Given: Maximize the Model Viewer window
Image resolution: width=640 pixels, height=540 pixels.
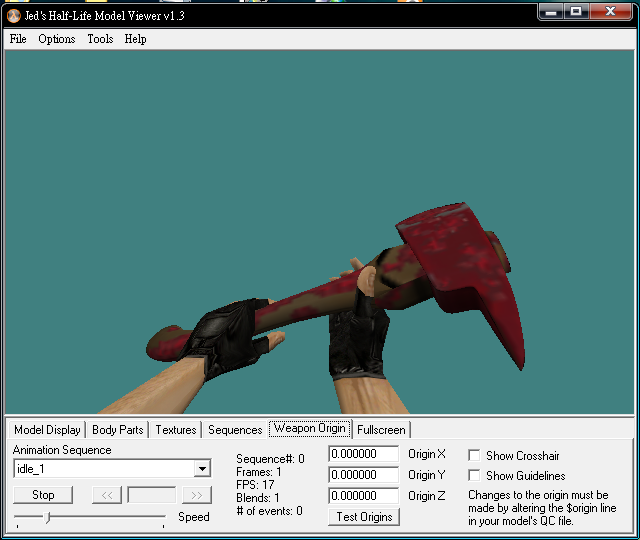Looking at the screenshot, I should click(576, 11).
